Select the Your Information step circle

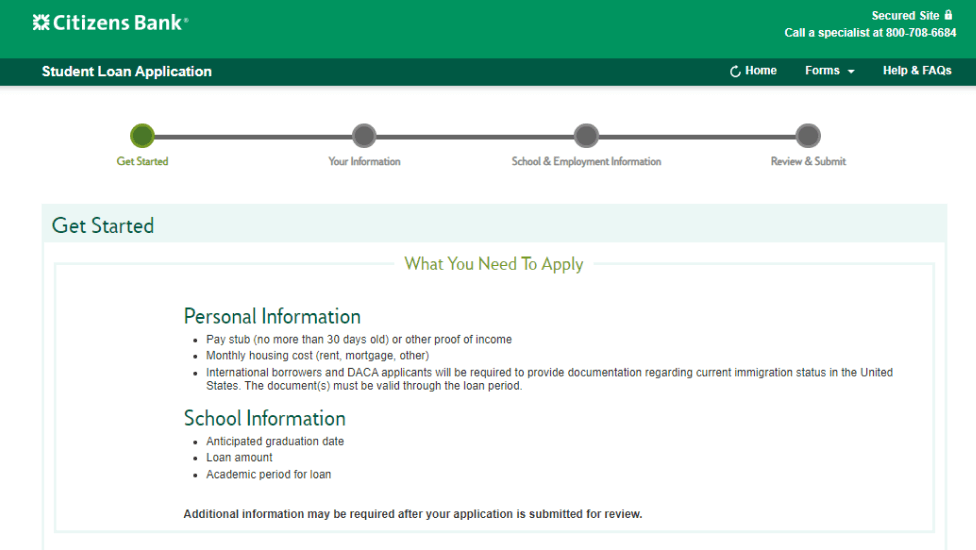pos(364,136)
